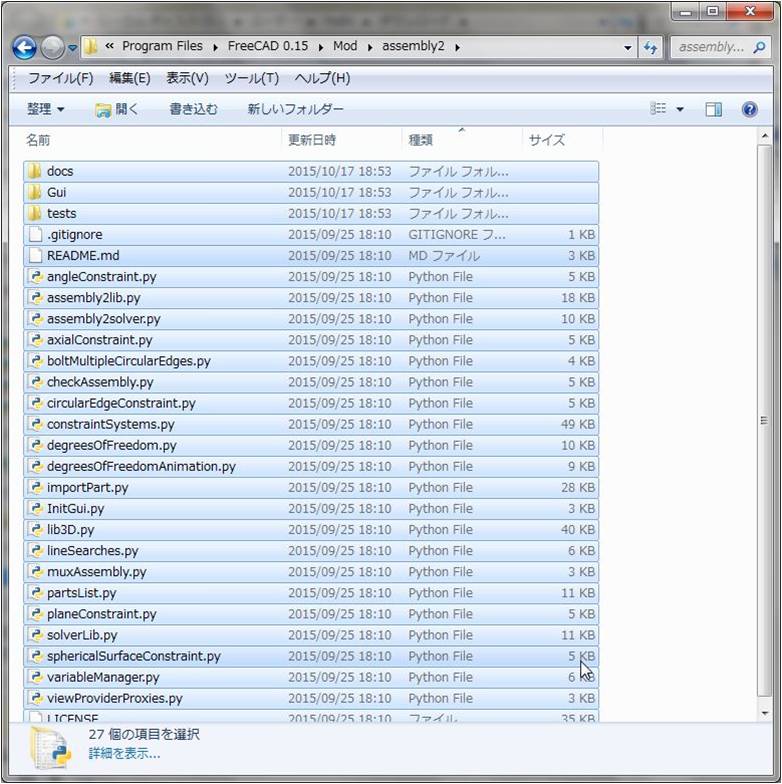Click the lib3D.py Python icon
The width and height of the screenshot is (782, 784).
pos(35,530)
